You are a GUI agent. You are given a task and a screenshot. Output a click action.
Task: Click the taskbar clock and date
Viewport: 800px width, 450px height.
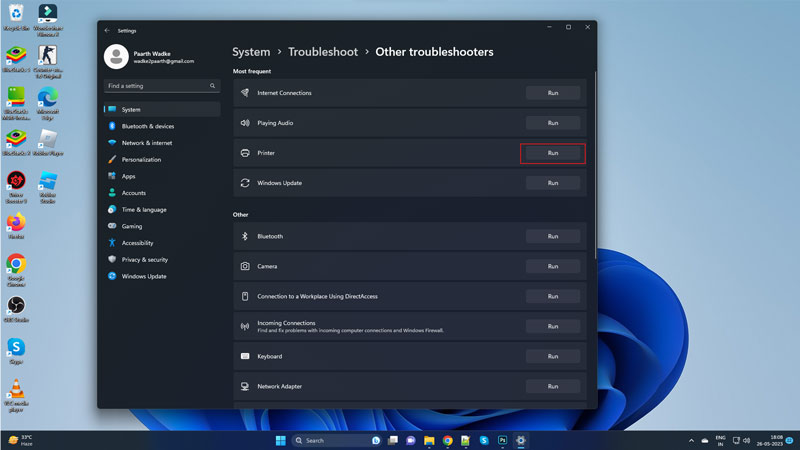point(769,440)
